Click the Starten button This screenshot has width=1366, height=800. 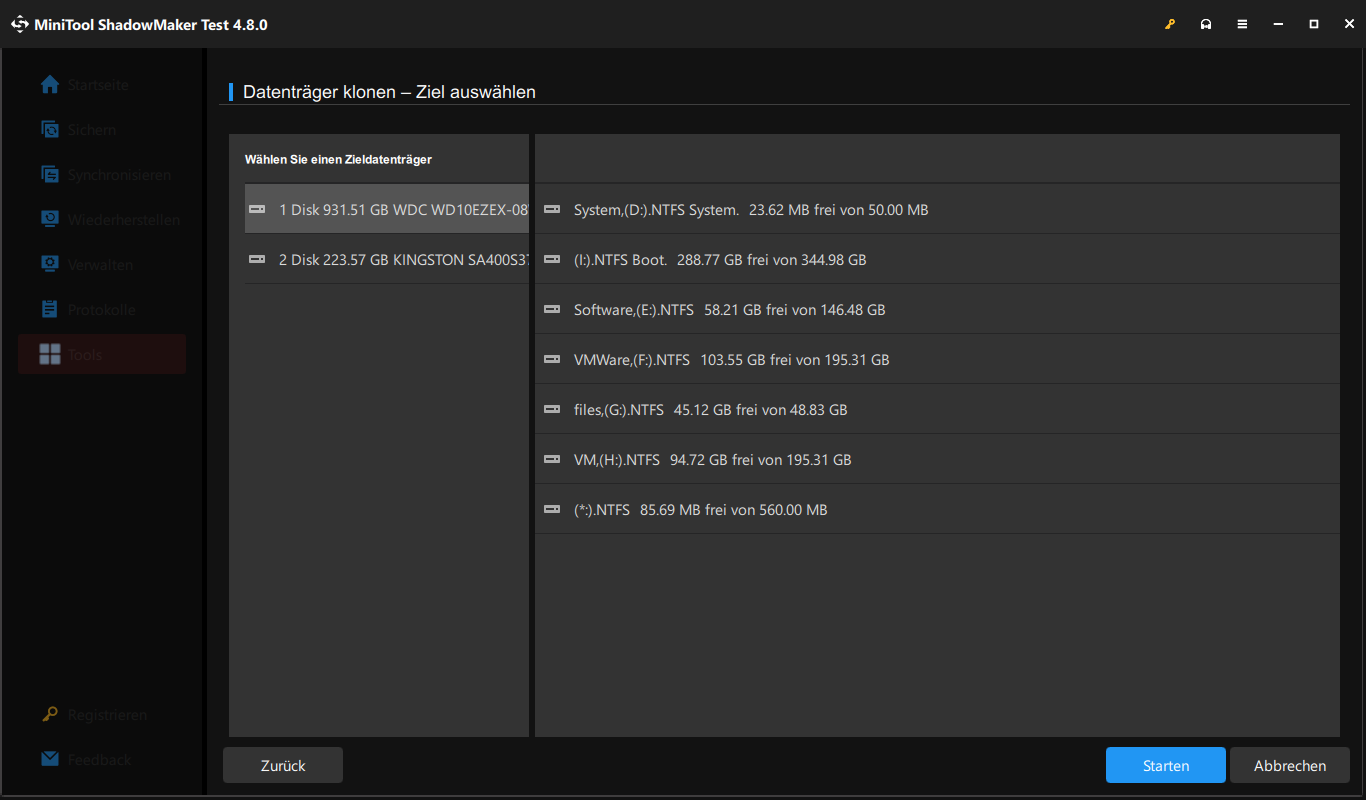click(x=1165, y=764)
